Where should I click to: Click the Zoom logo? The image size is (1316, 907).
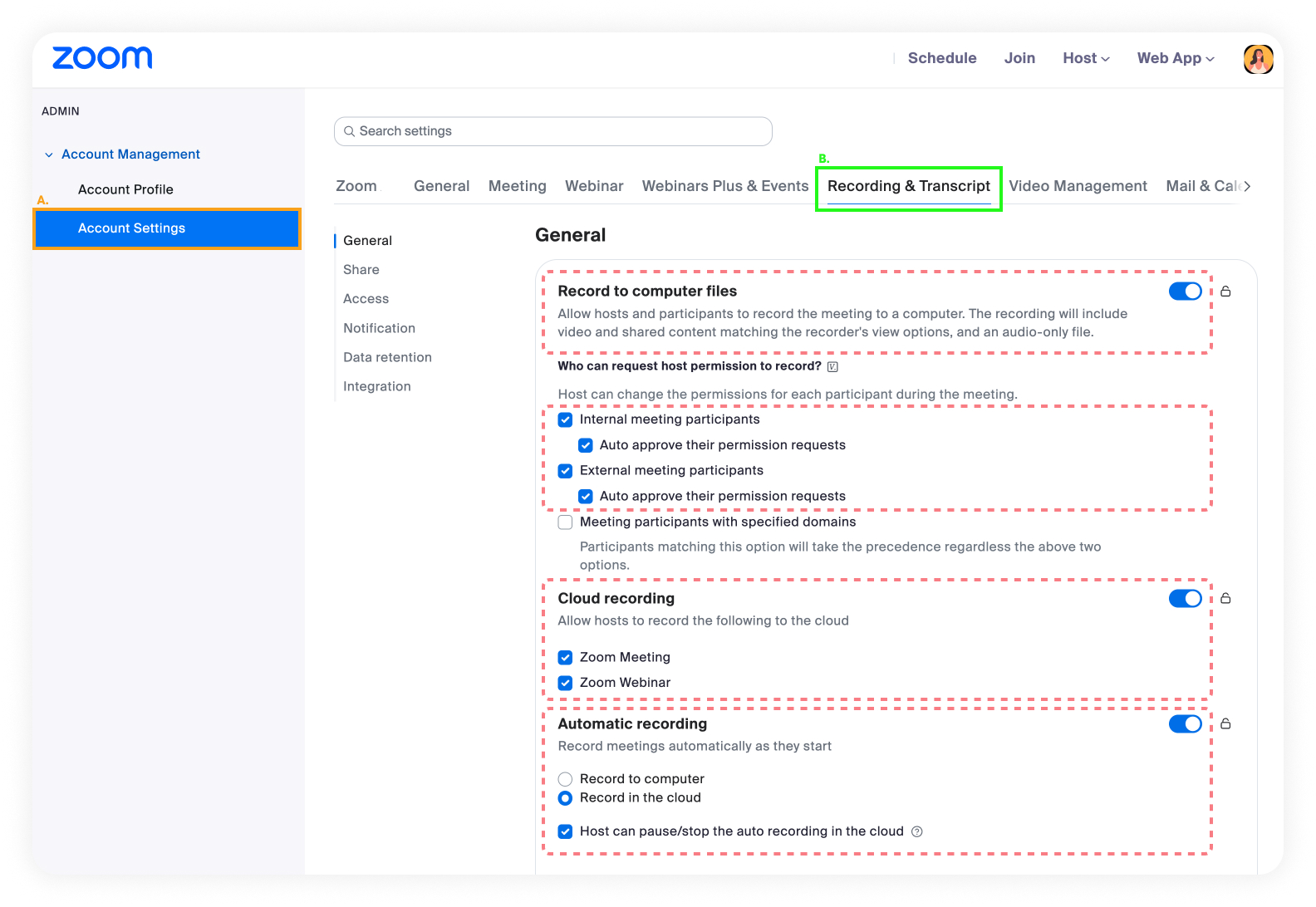tap(102, 58)
